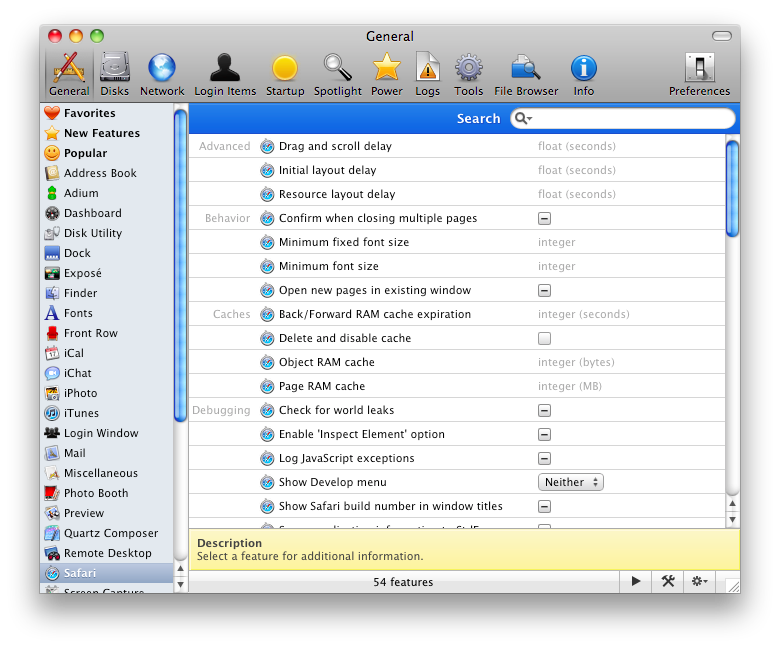Edit Page RAM cache MB value
Image resolution: width=780 pixels, height=648 pixels.
[570, 386]
